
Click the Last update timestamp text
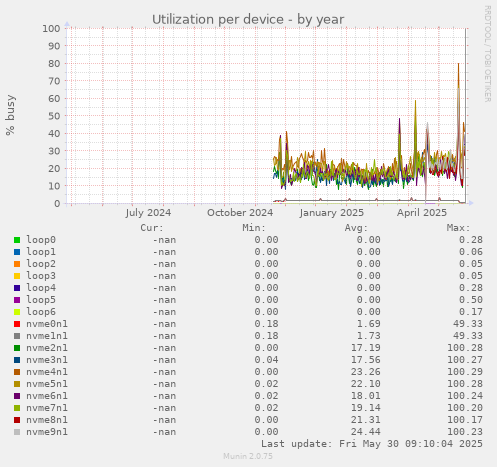(372, 444)
